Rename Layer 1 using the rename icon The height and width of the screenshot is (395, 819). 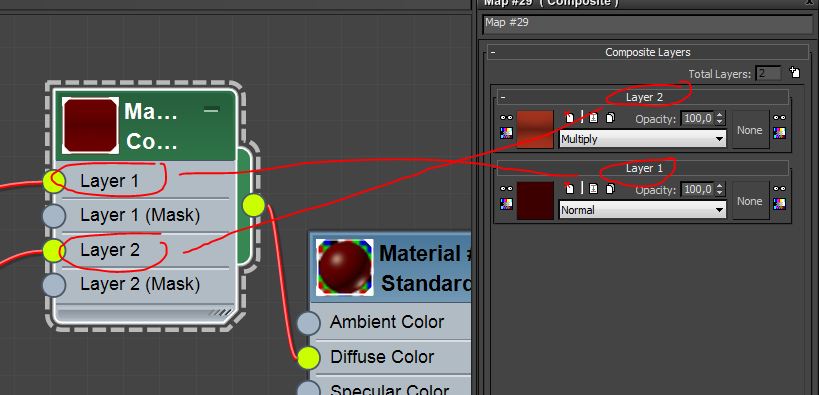[x=593, y=189]
